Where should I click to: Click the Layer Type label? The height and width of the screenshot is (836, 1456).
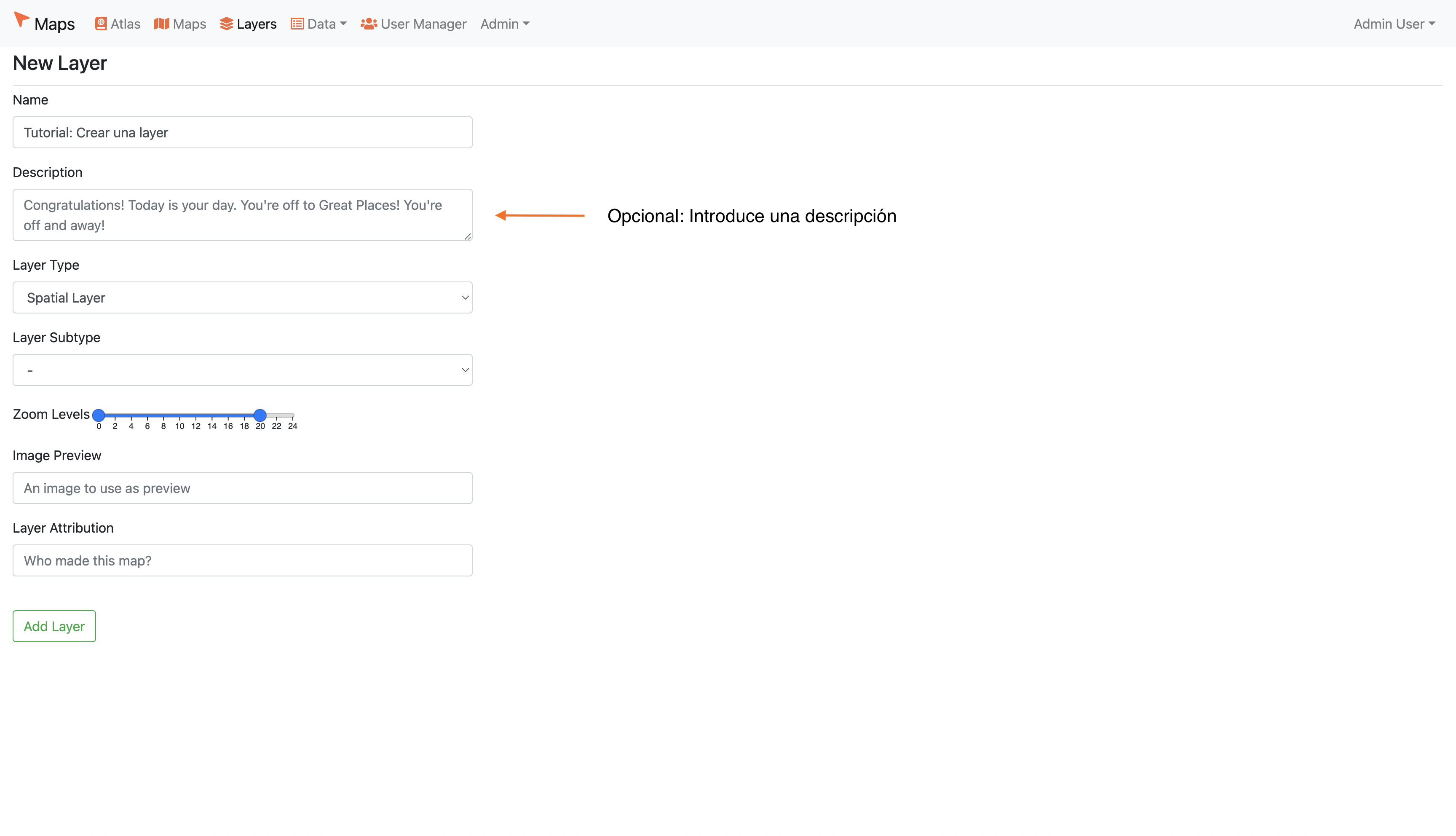[x=46, y=265]
